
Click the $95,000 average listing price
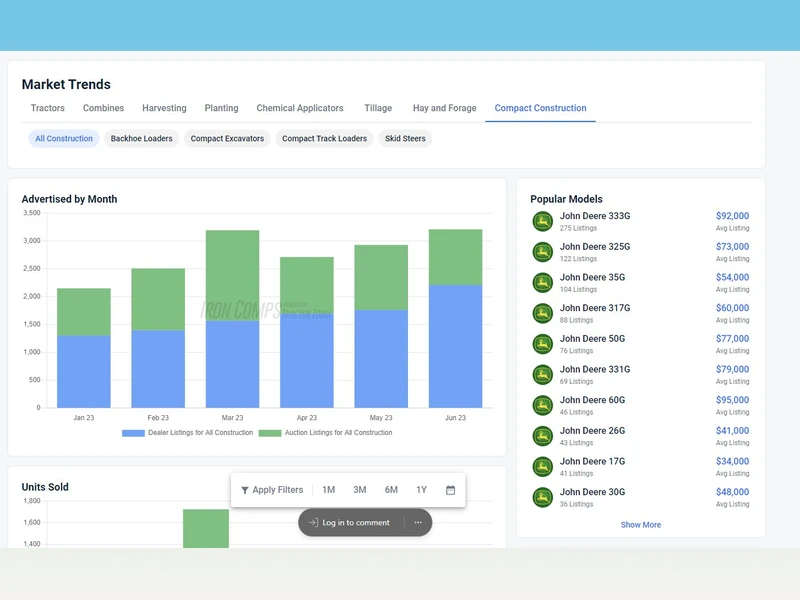732,399
